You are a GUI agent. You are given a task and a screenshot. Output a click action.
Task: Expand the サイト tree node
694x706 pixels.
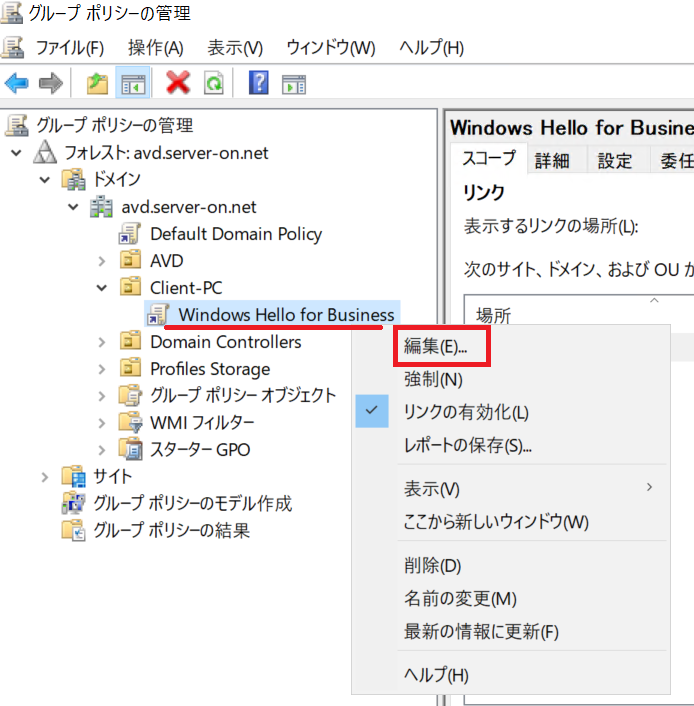tap(45, 477)
